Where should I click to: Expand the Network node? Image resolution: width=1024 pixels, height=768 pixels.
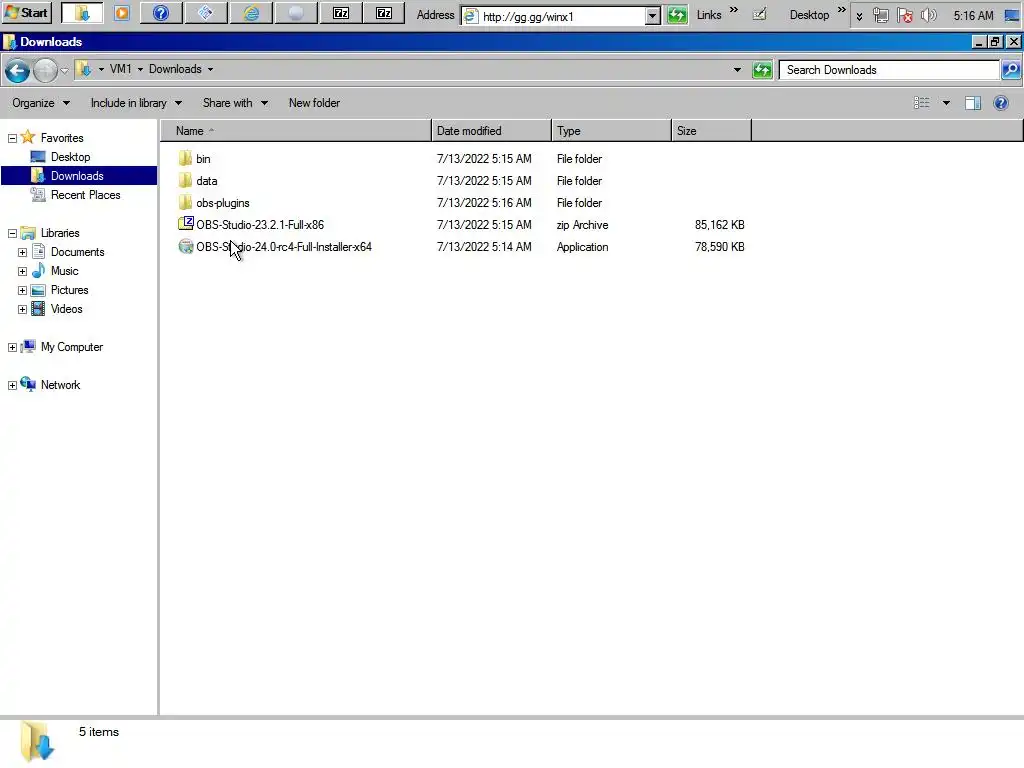(12, 385)
